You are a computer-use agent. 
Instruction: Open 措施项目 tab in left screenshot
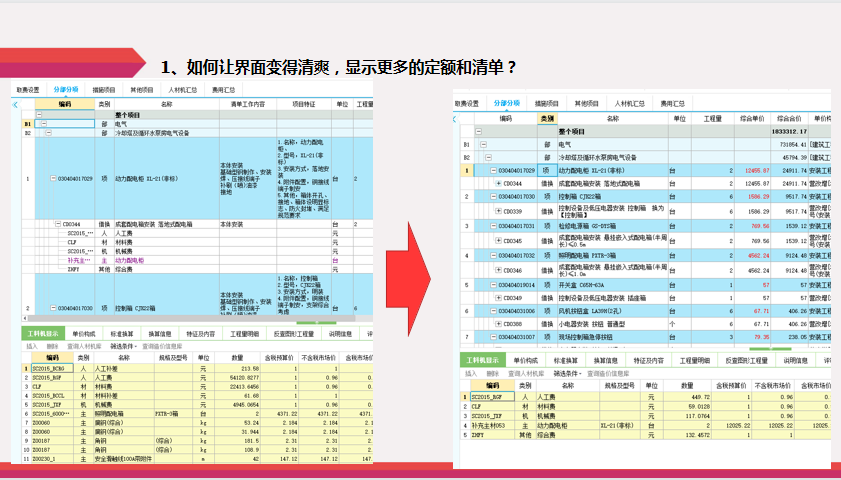click(104, 90)
